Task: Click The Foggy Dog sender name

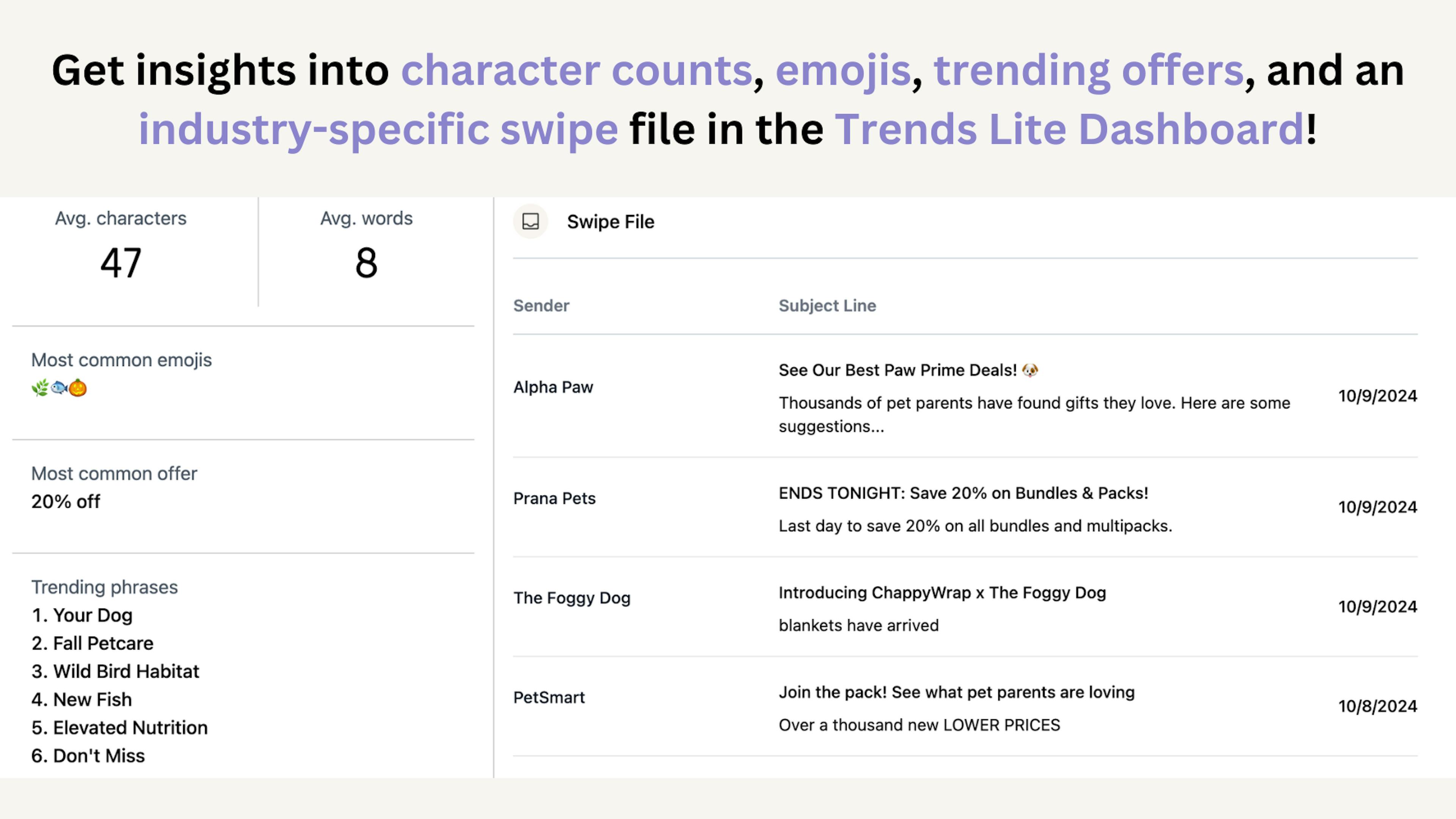Action: 572,598
